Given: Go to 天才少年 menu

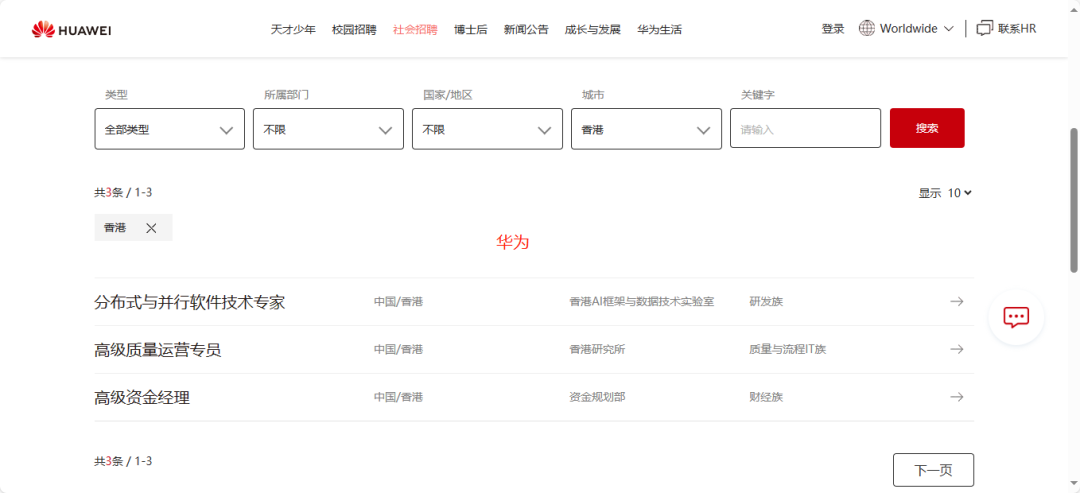Looking at the screenshot, I should pos(293,30).
